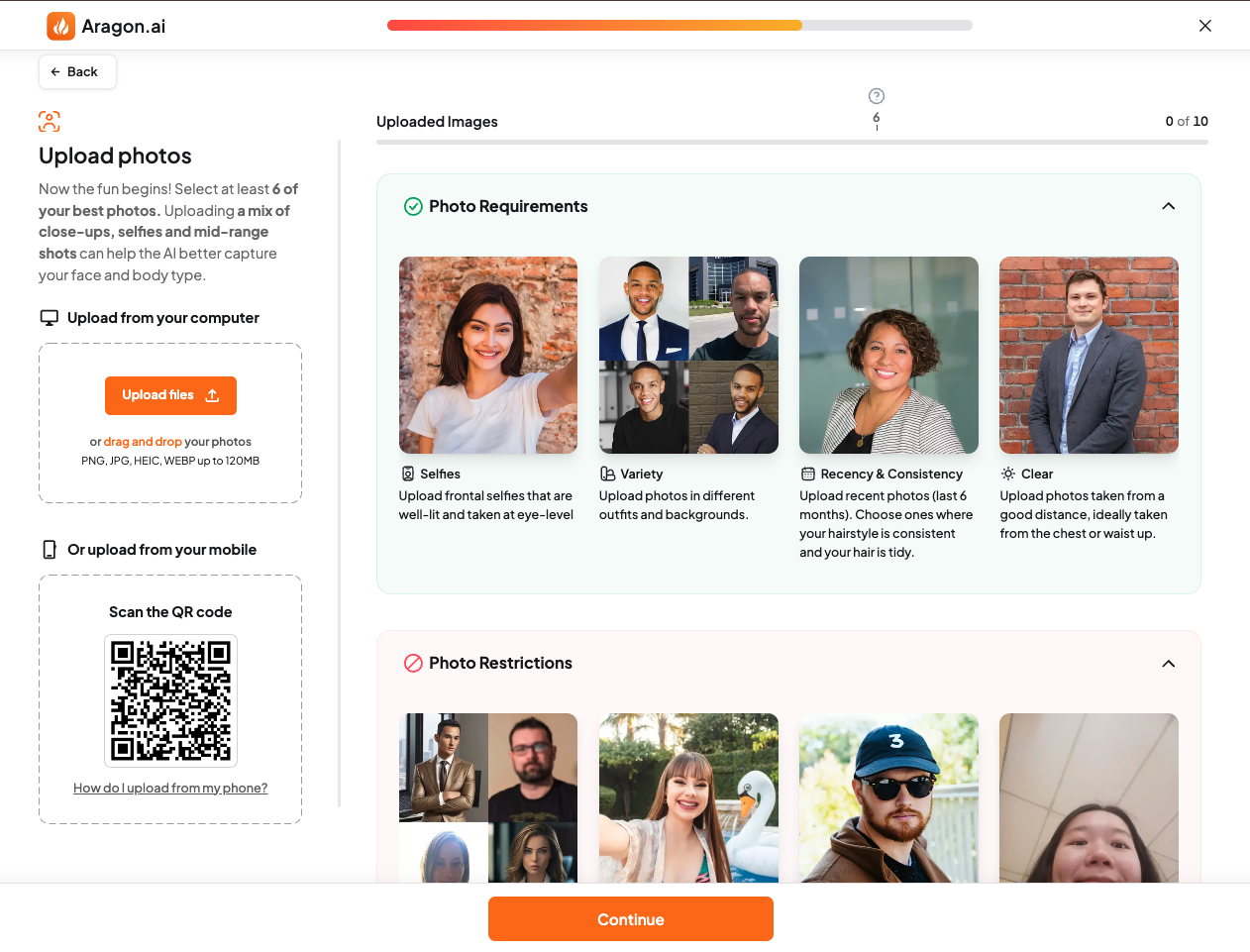This screenshot has height=952, width=1250.
Task: Click the Continue button
Action: pyautogui.click(x=631, y=919)
